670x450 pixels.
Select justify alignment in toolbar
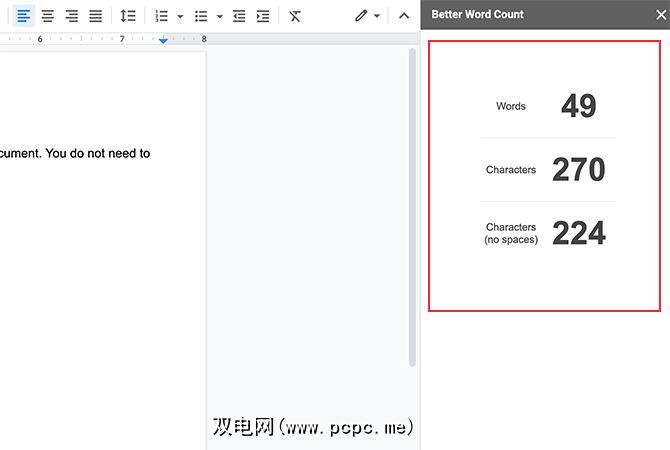click(95, 16)
